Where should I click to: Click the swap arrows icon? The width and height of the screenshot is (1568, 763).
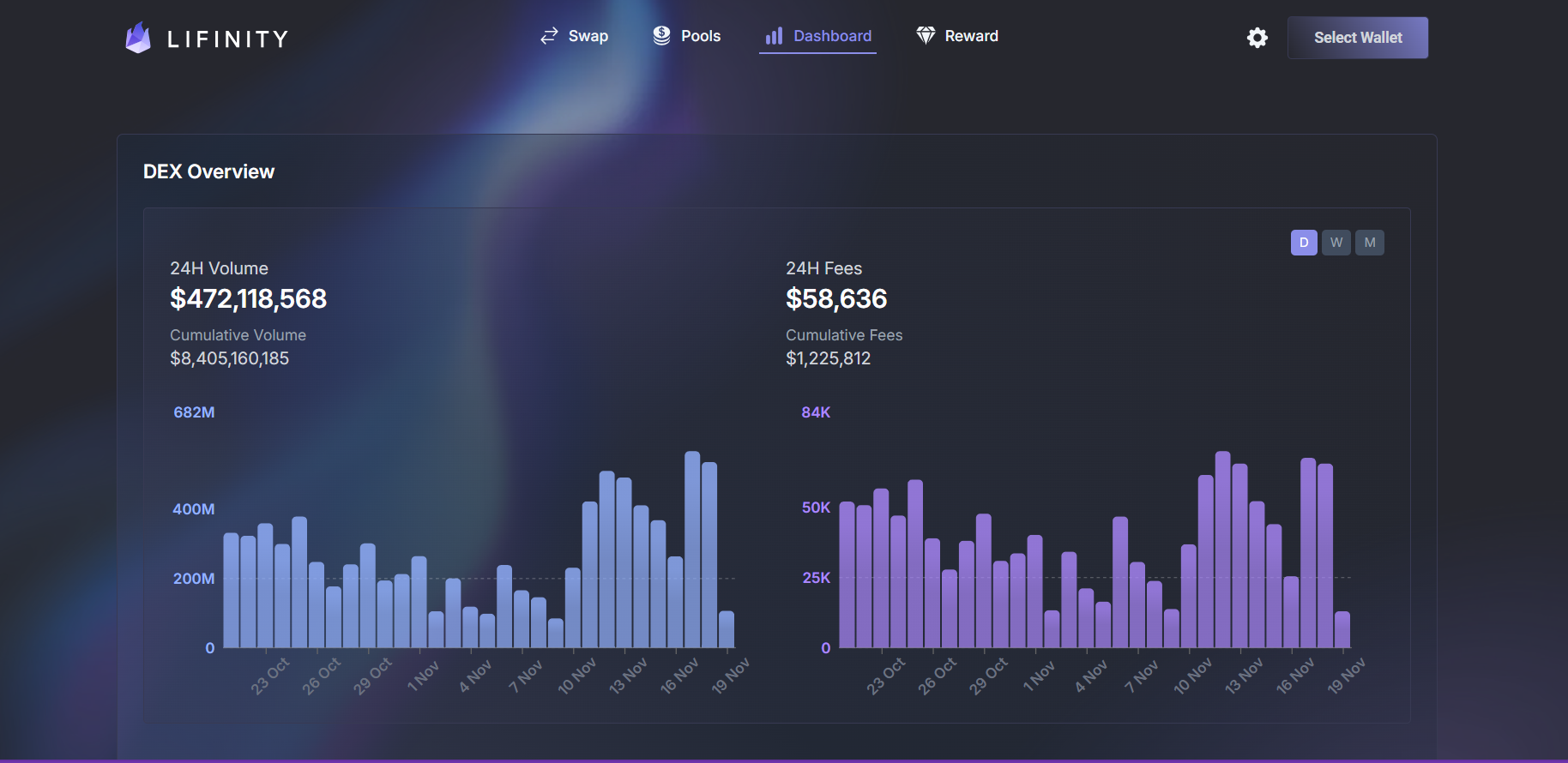point(549,36)
